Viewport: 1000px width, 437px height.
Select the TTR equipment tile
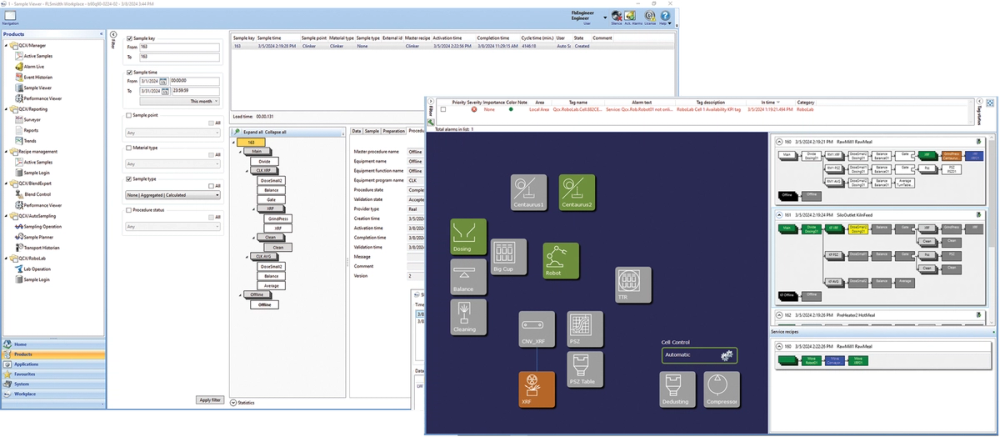pyautogui.click(x=633, y=285)
